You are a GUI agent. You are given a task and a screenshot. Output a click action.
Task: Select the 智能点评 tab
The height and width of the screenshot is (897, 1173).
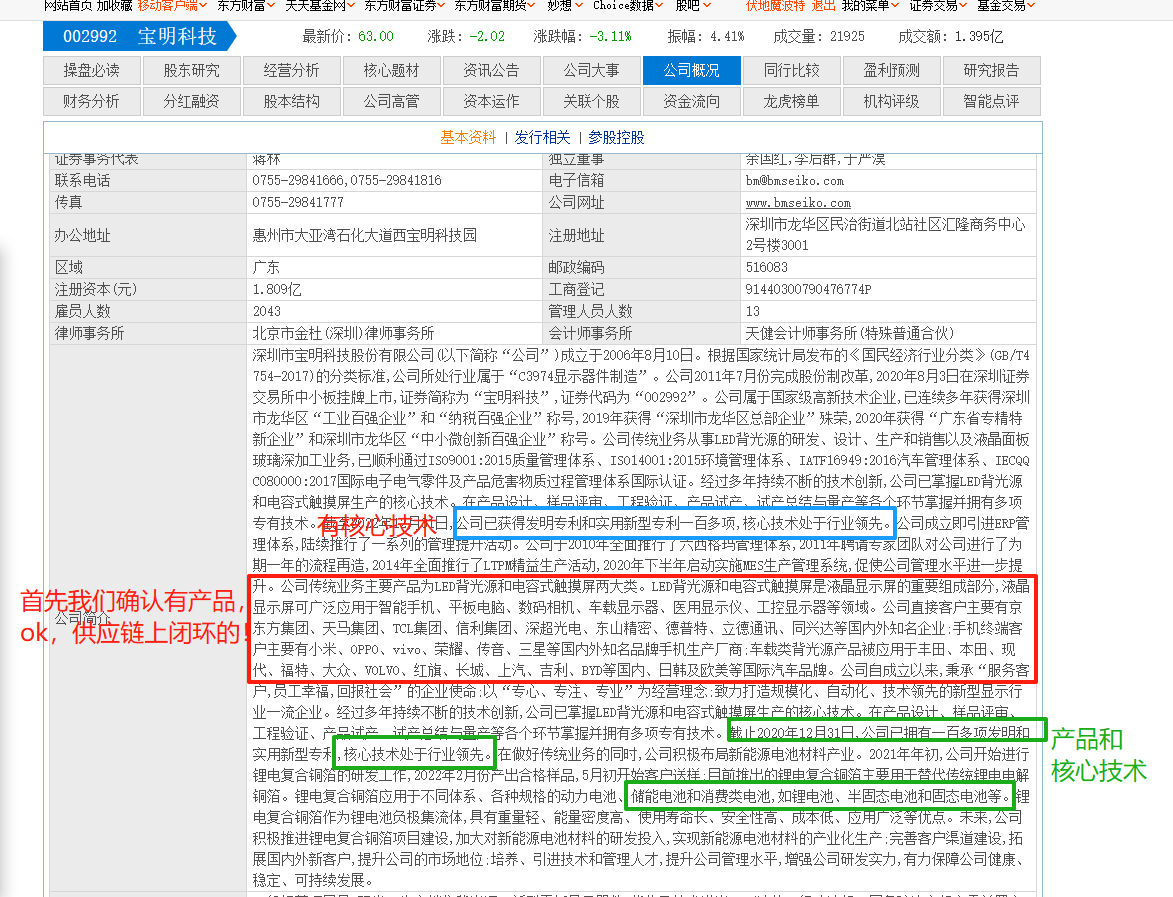coord(991,101)
